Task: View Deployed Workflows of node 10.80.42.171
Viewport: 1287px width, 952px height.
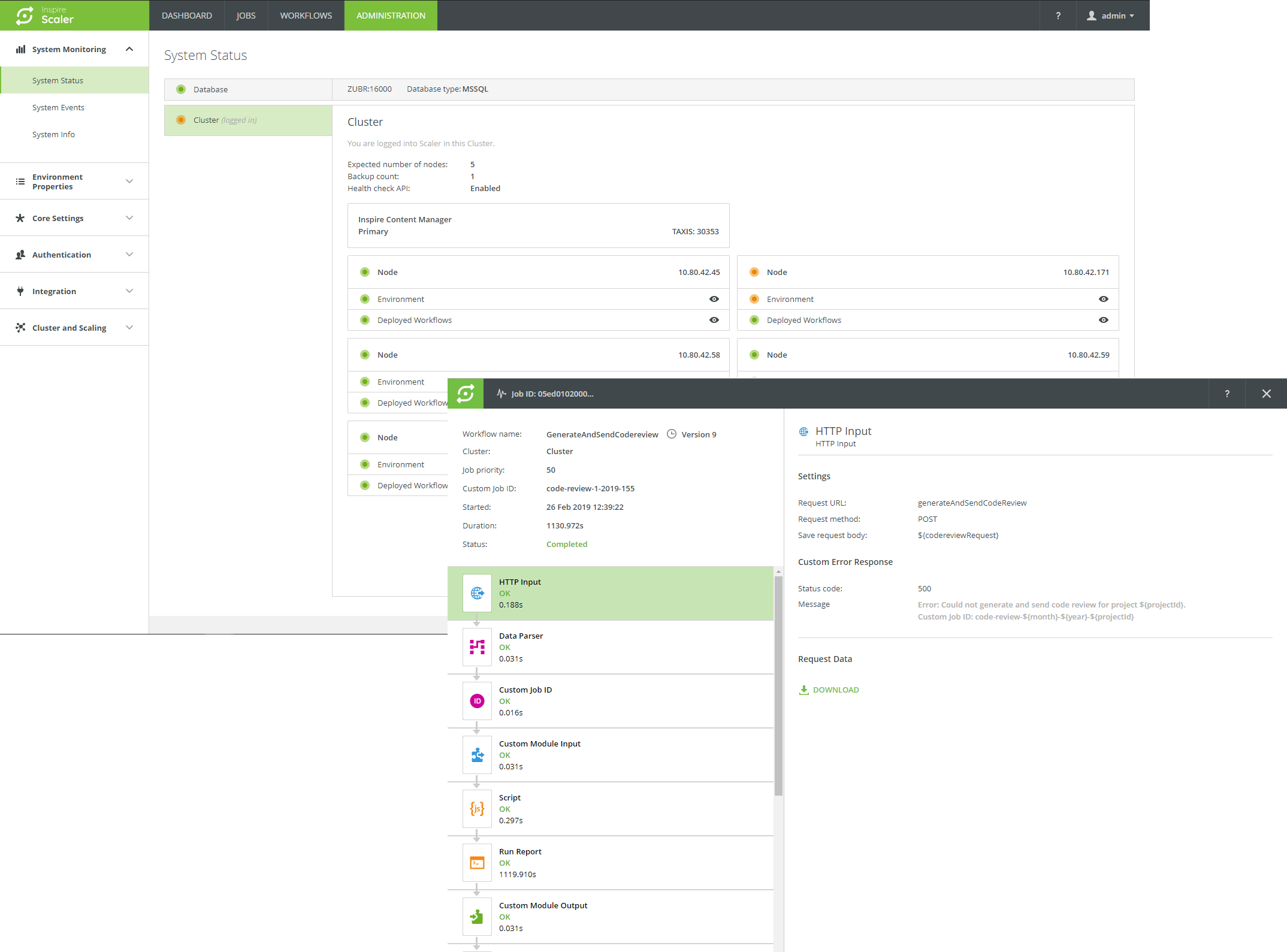Action: [1104, 320]
